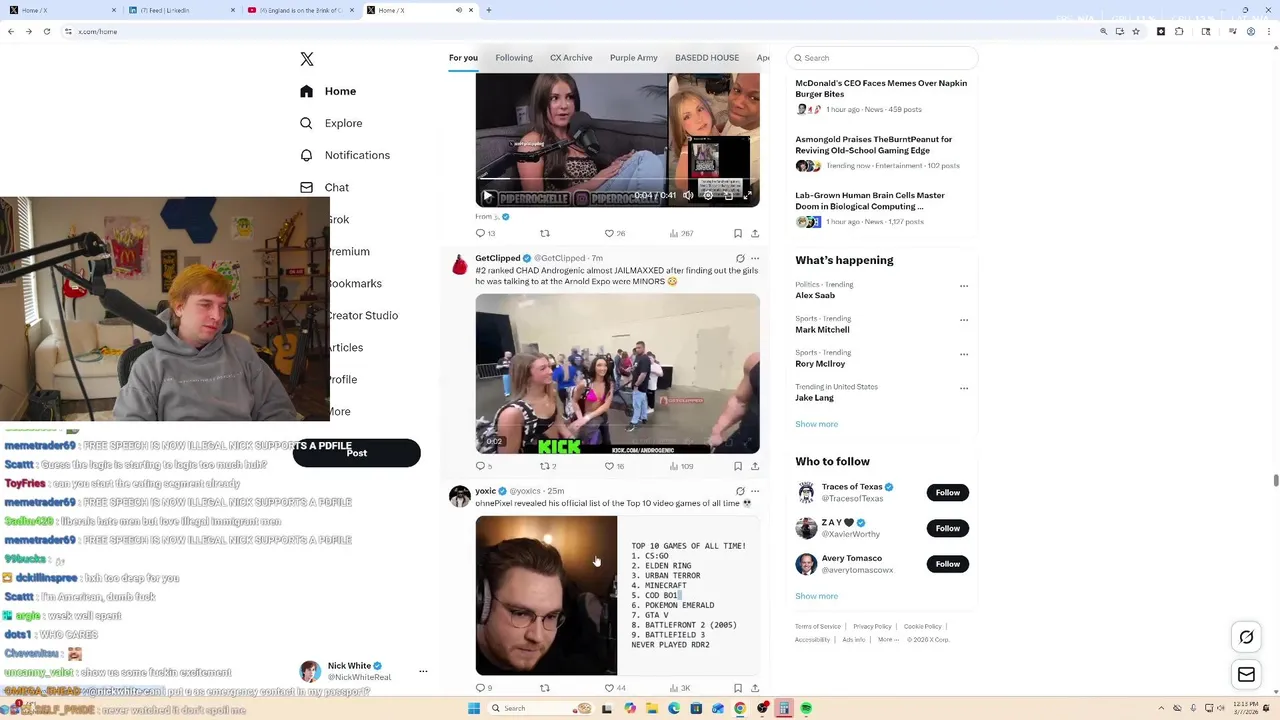This screenshot has height=720, width=1280.
Task: Click the Grok icon on GetClipped post
Action: tap(740, 258)
